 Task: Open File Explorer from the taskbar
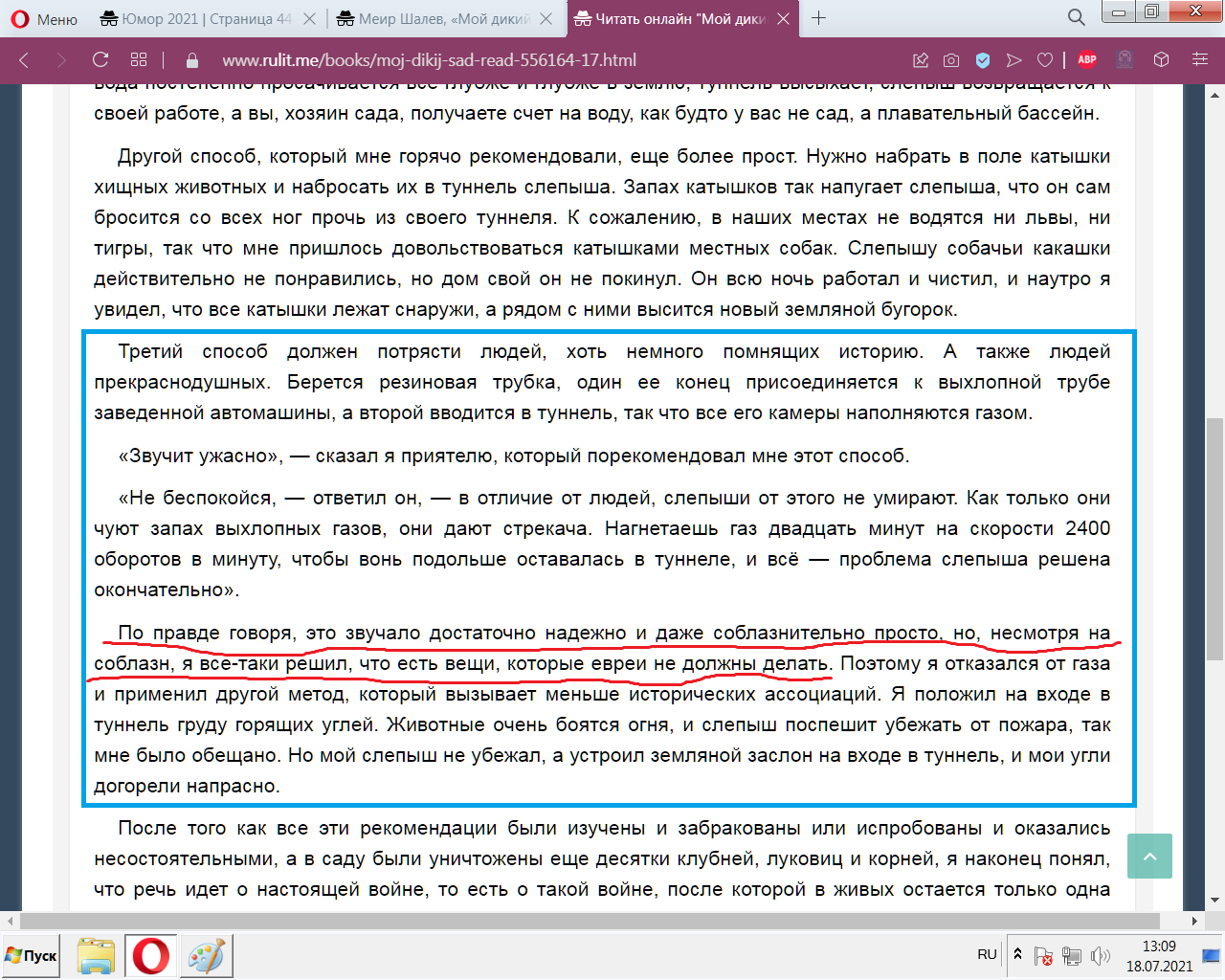(x=96, y=955)
